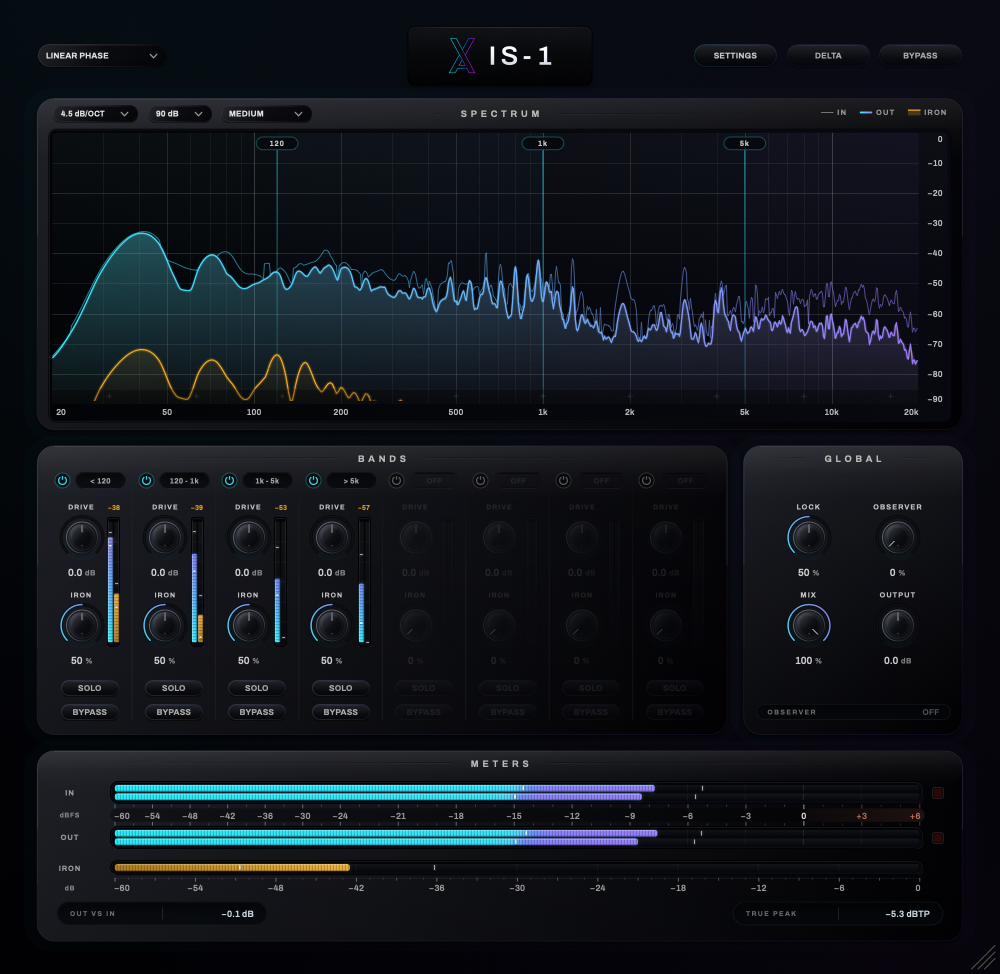Screen dimensions: 1000x974
Task: Toggle the IRON spectrum legend
Action: (927, 112)
